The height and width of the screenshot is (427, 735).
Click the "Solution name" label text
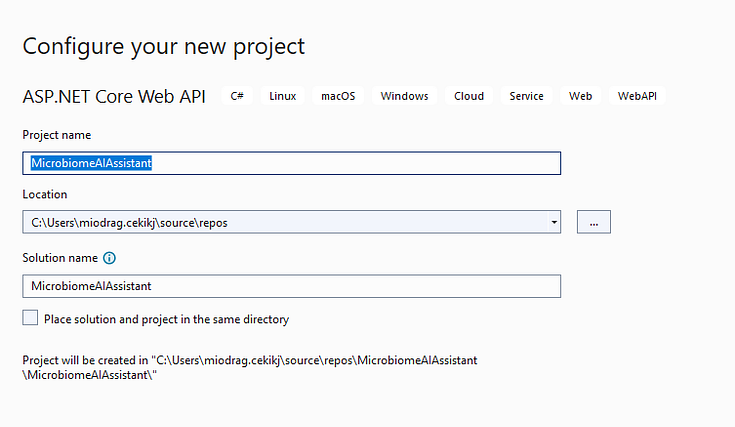[x=59, y=258]
